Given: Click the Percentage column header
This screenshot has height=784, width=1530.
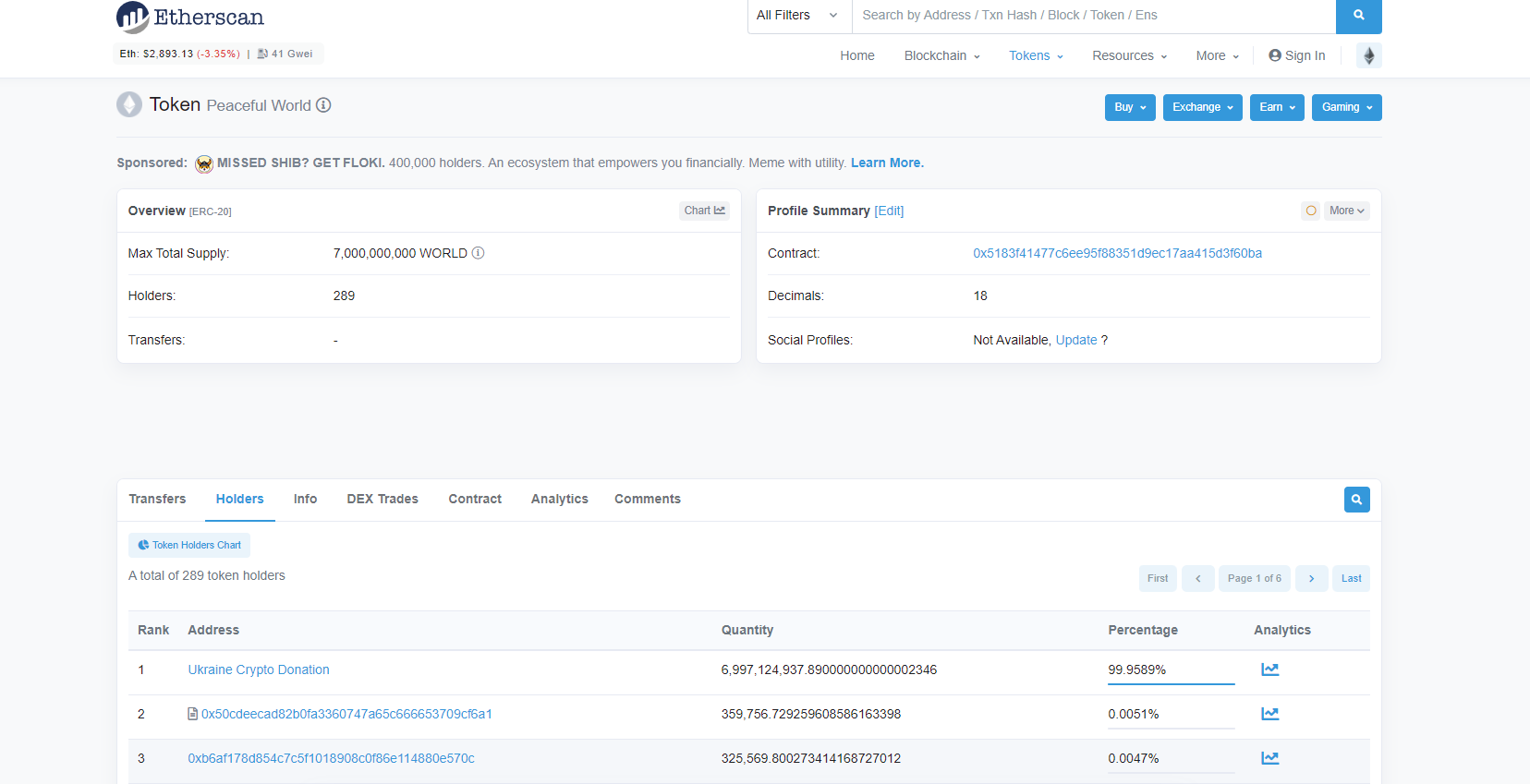Looking at the screenshot, I should click(x=1143, y=630).
